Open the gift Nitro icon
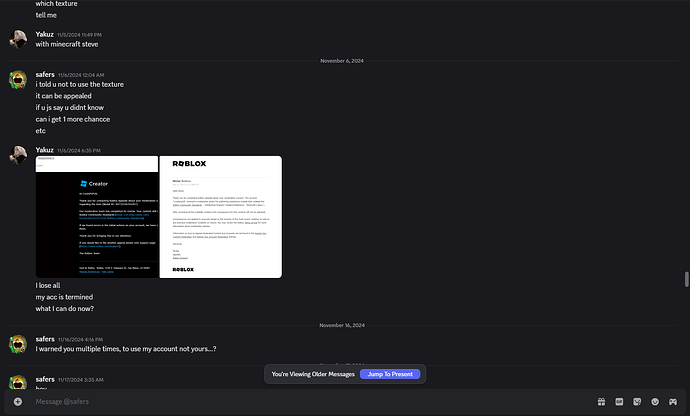Image resolution: width=690 pixels, height=416 pixels. point(601,401)
